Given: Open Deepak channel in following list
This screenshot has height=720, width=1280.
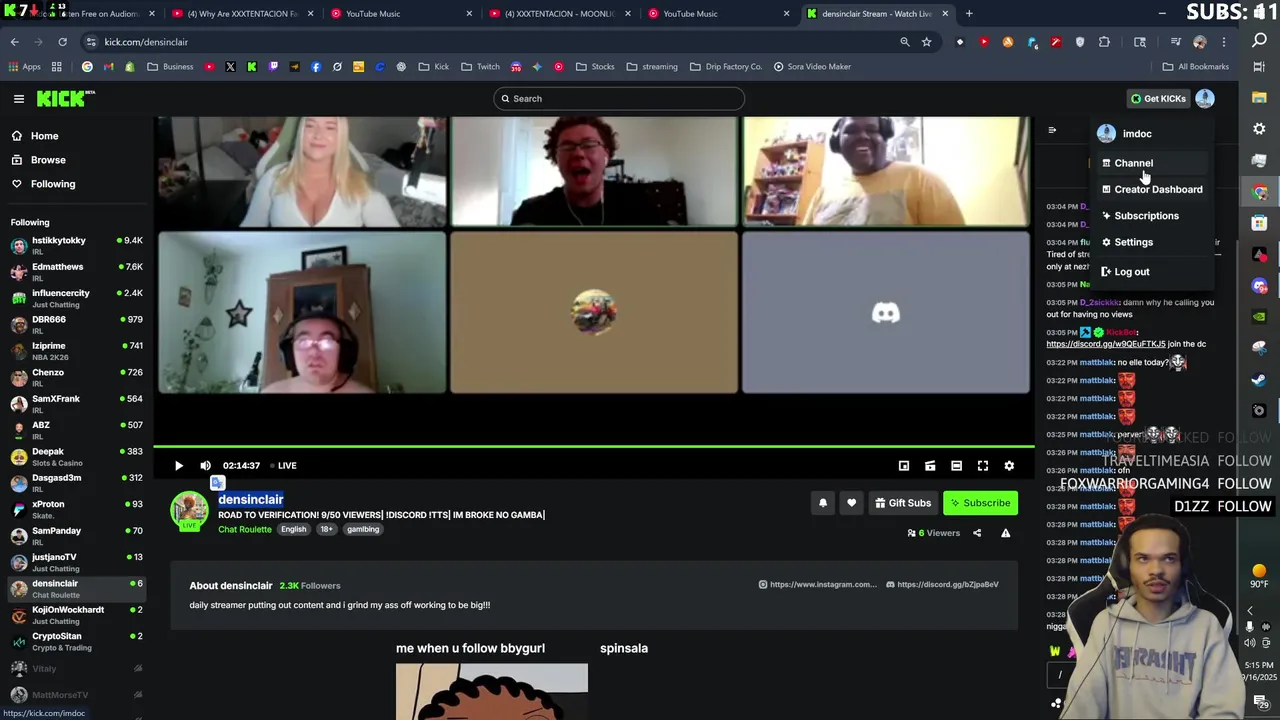Looking at the screenshot, I should [x=76, y=456].
